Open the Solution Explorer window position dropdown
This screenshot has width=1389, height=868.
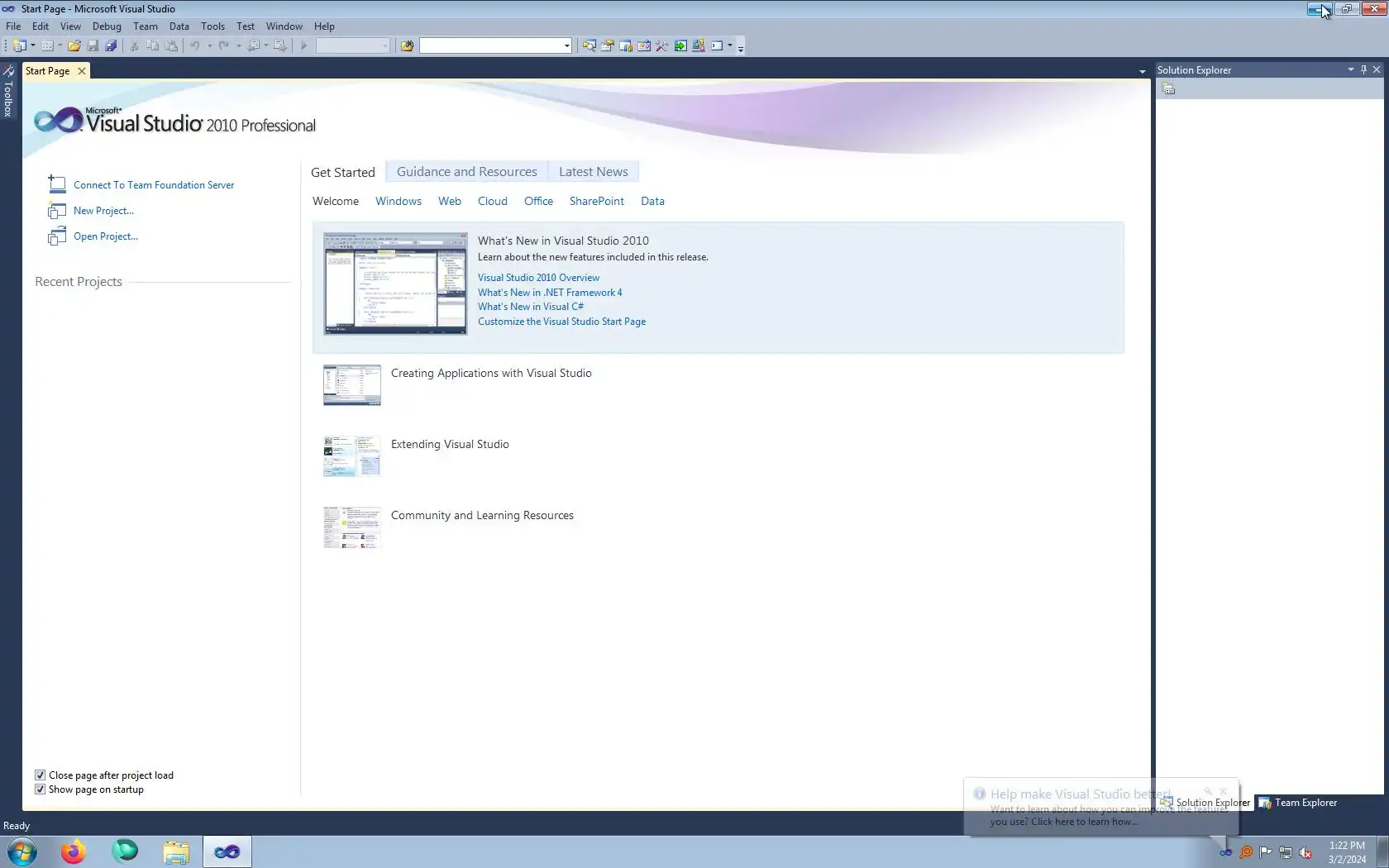click(x=1351, y=69)
